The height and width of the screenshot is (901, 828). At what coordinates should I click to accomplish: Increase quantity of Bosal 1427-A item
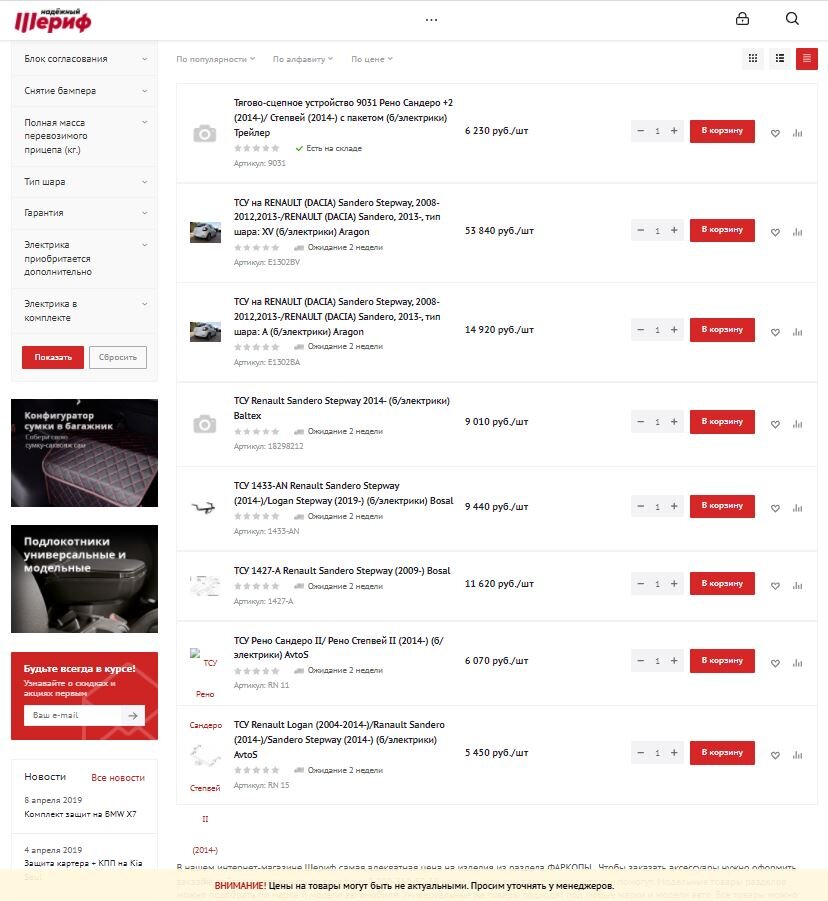(x=674, y=584)
